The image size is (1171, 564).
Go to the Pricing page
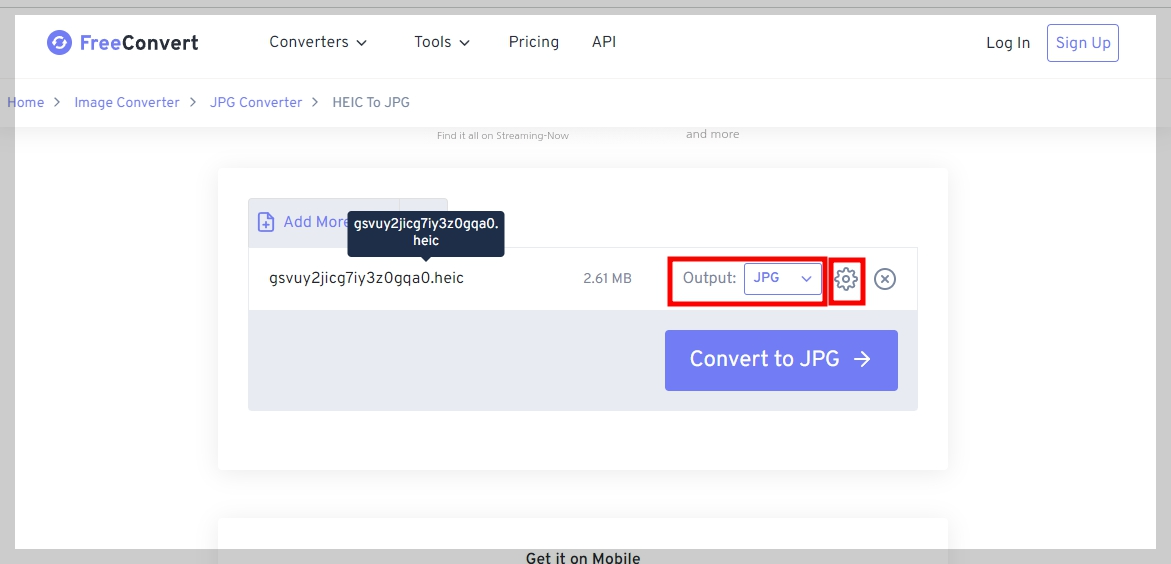click(533, 42)
